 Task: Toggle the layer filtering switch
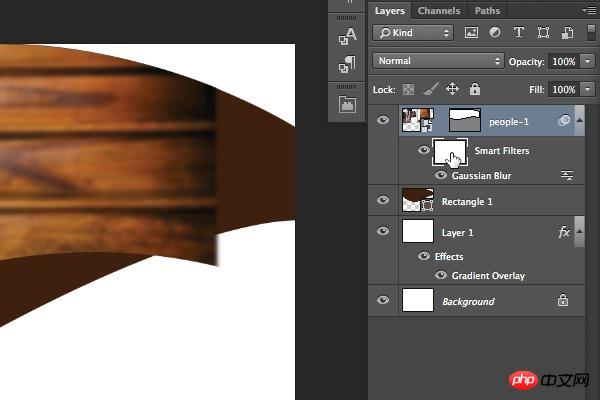[x=591, y=33]
